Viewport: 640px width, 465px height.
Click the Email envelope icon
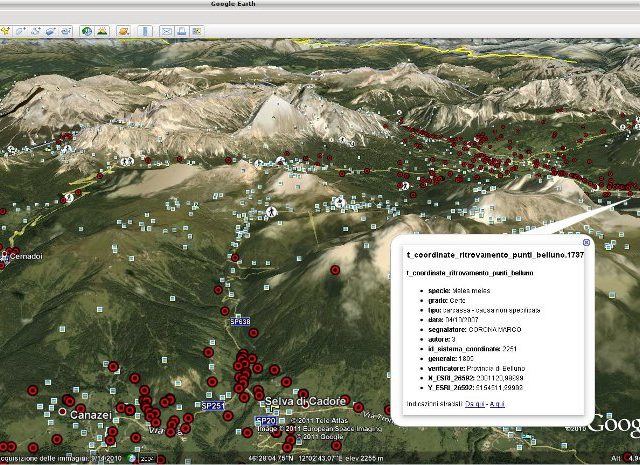pyautogui.click(x=165, y=31)
